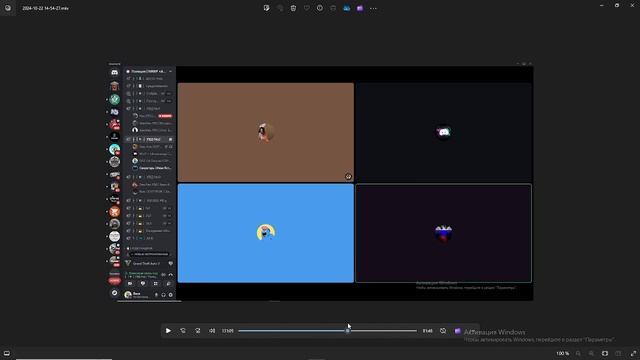
Task: Click the total duration label right of seek bar
Action: pos(427,331)
